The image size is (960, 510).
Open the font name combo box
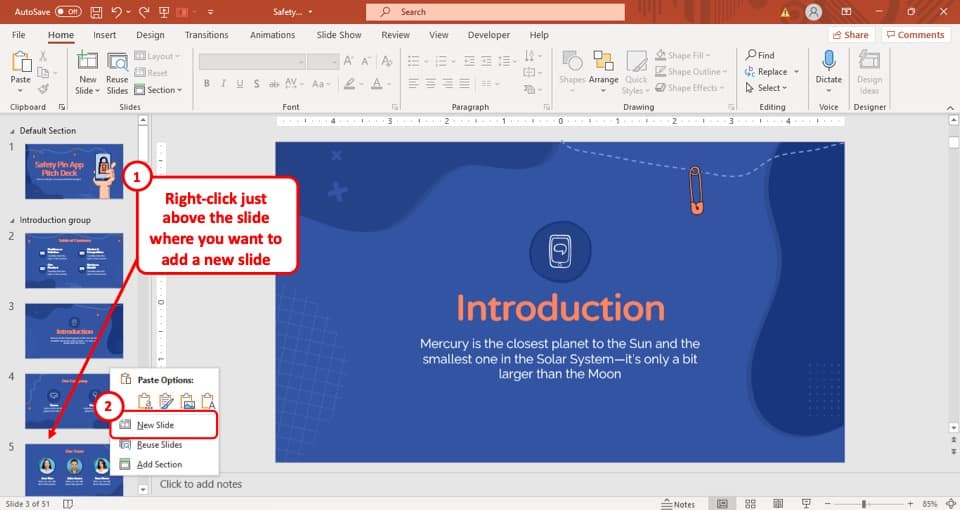pos(252,61)
